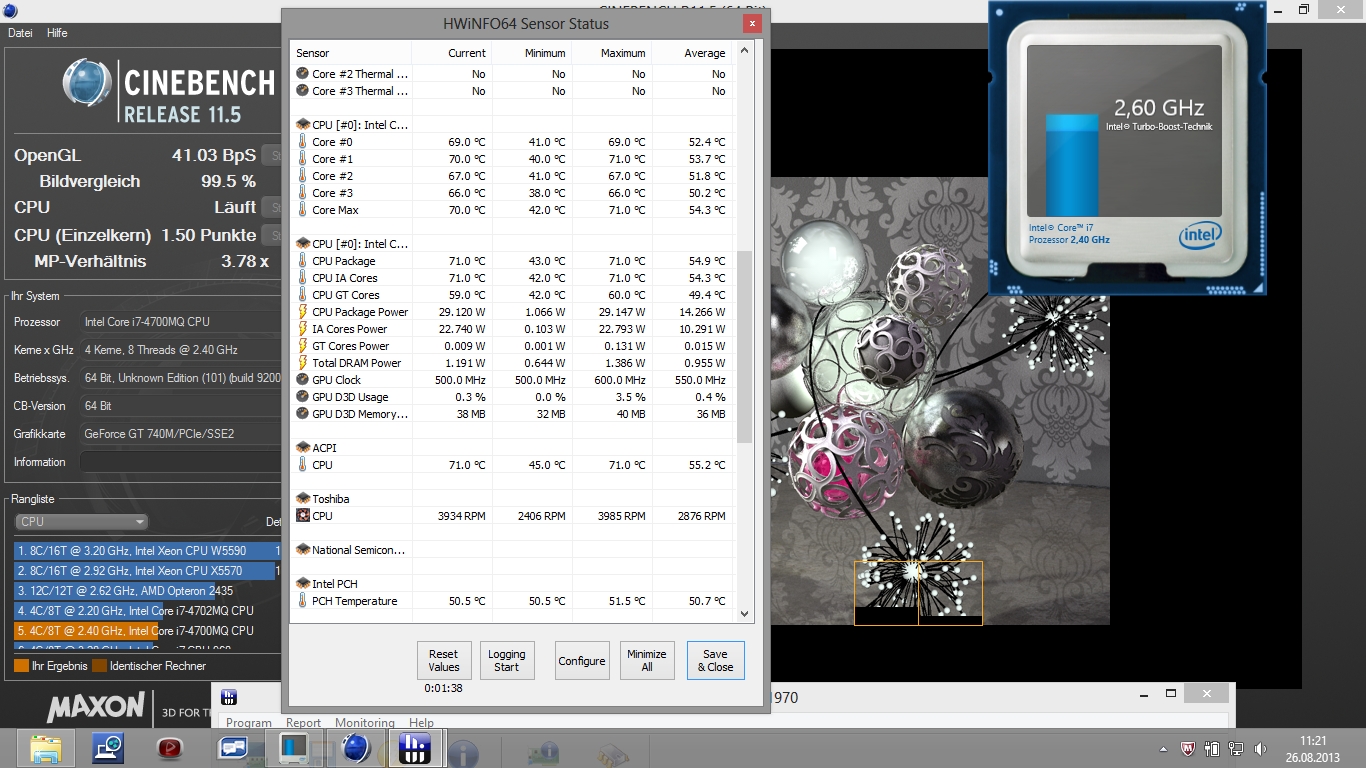This screenshot has width=1366, height=768.
Task: Open the Hilfe menu in Cinebench
Action: 57,33
